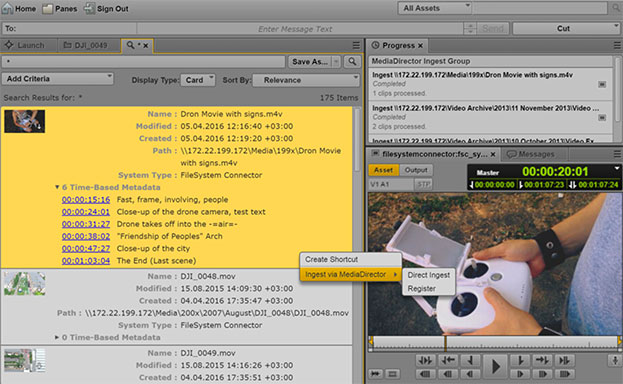This screenshot has width=623, height=384.
Task: Click the Play button
Action: (x=495, y=366)
